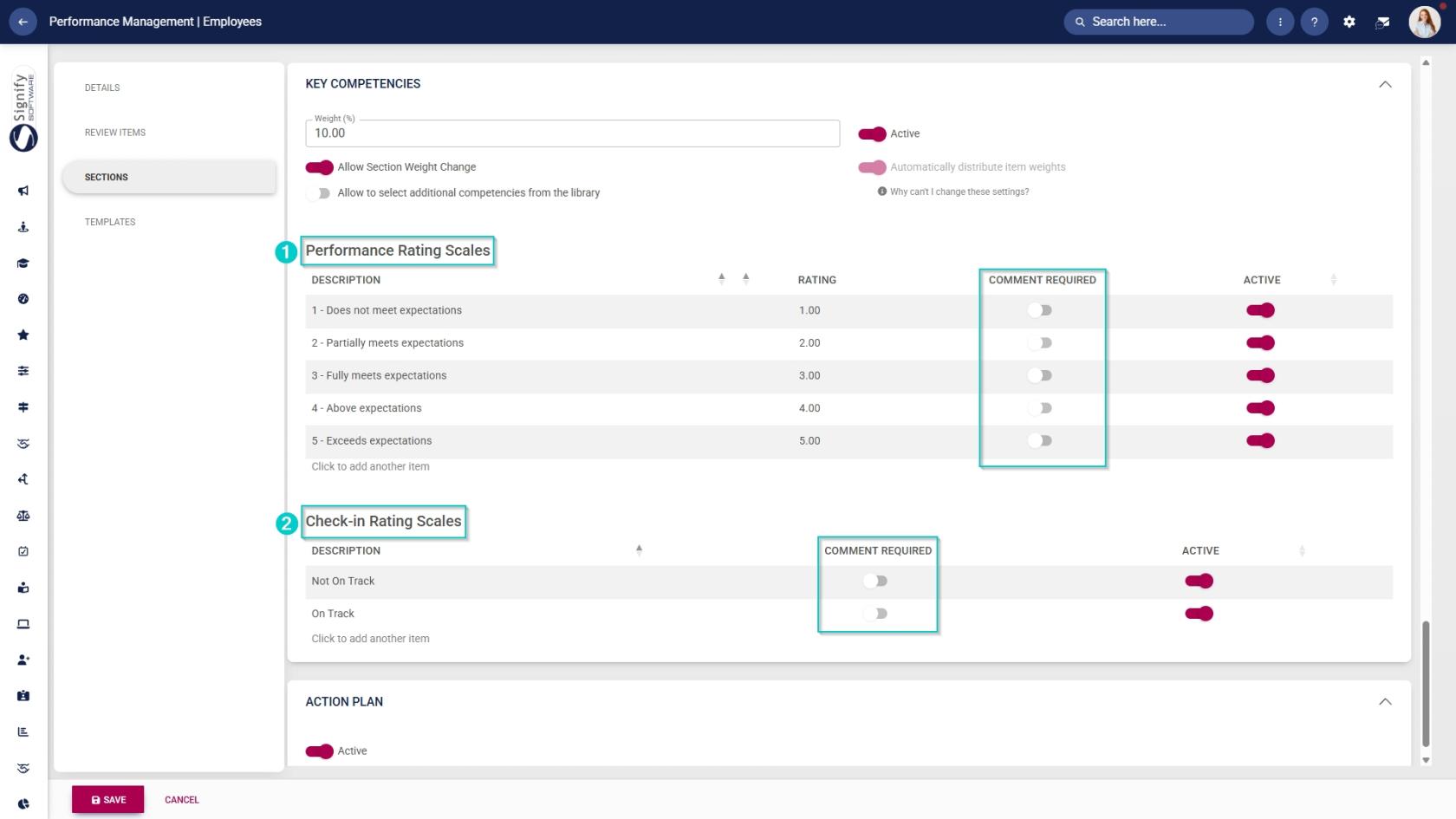This screenshot has height=819, width=1456.
Task: Click the back arrow in the header
Action: click(23, 22)
